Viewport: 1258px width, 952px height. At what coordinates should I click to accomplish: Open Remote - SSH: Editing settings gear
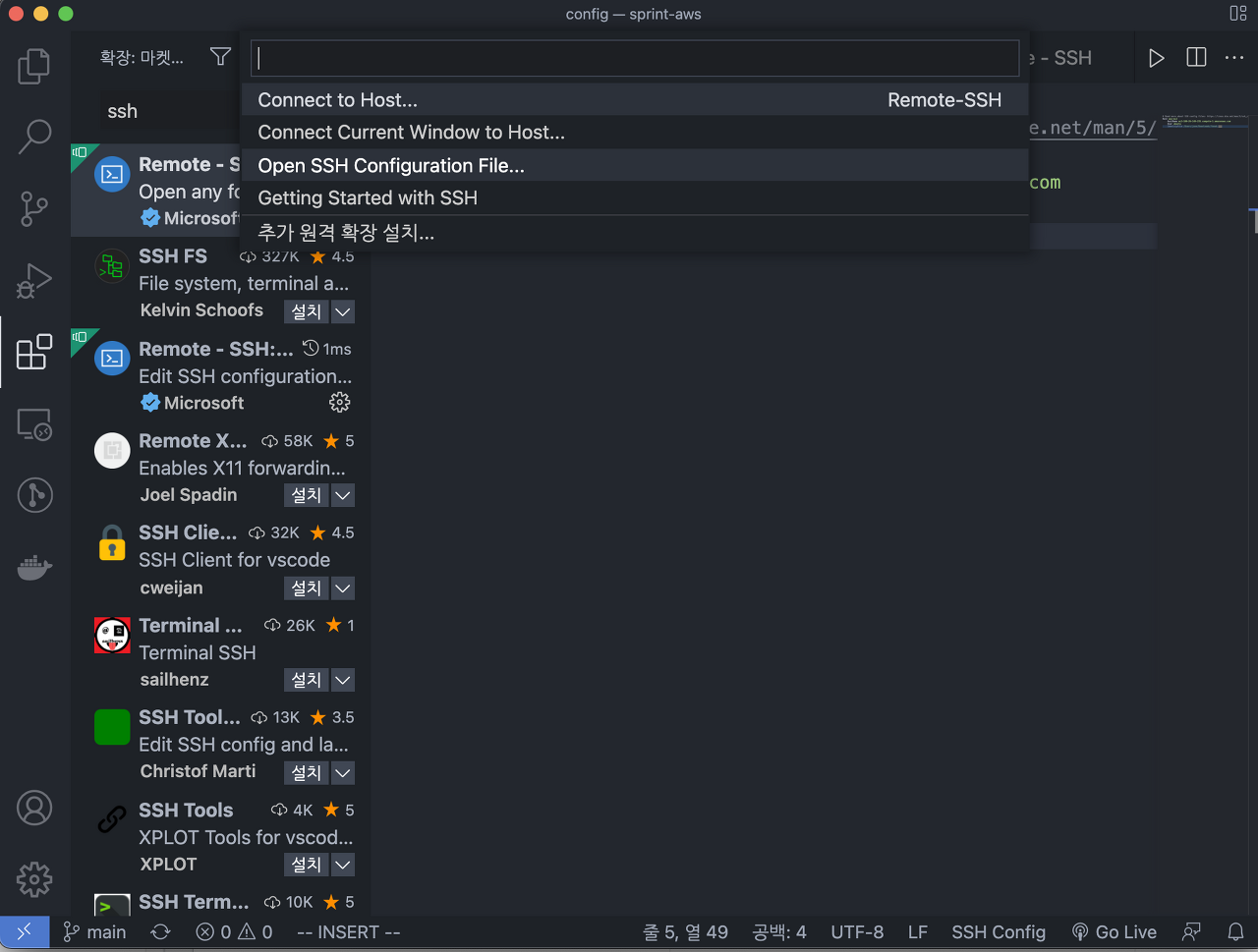point(340,403)
